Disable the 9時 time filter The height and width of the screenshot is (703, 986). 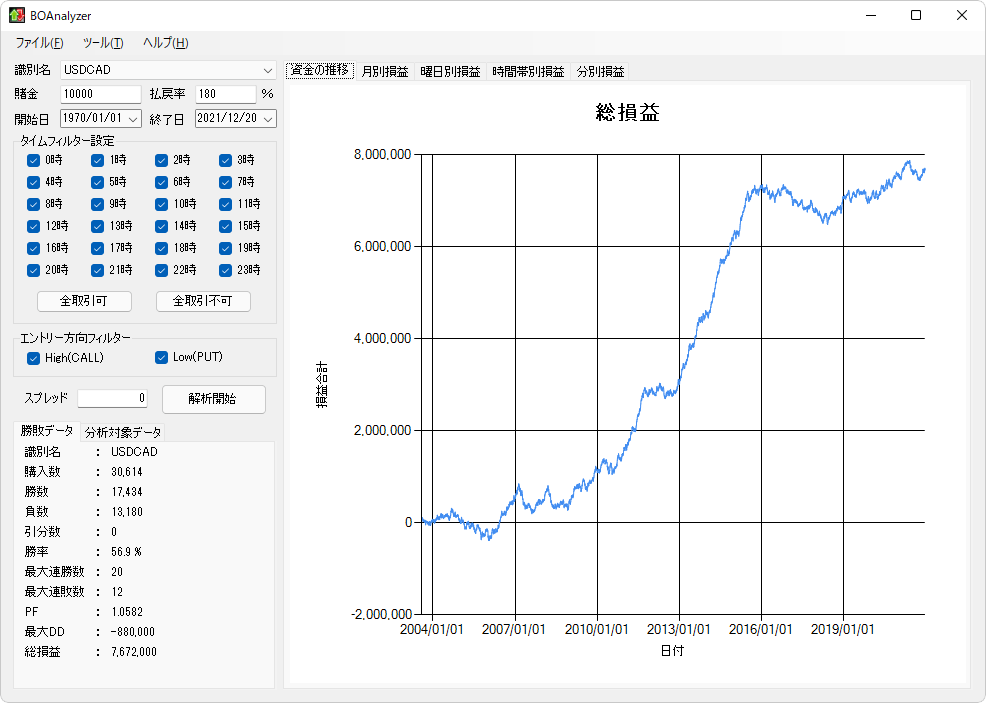coord(97,204)
